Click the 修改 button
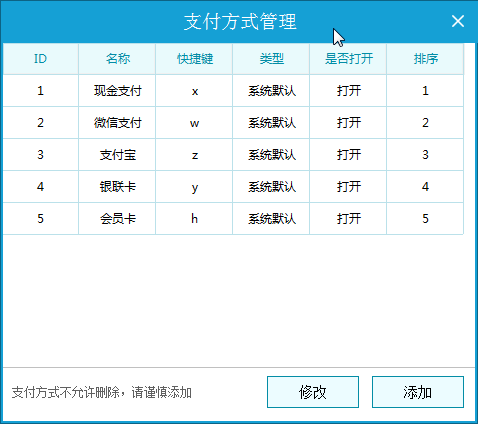Image resolution: width=478 pixels, height=424 pixels. 313,392
